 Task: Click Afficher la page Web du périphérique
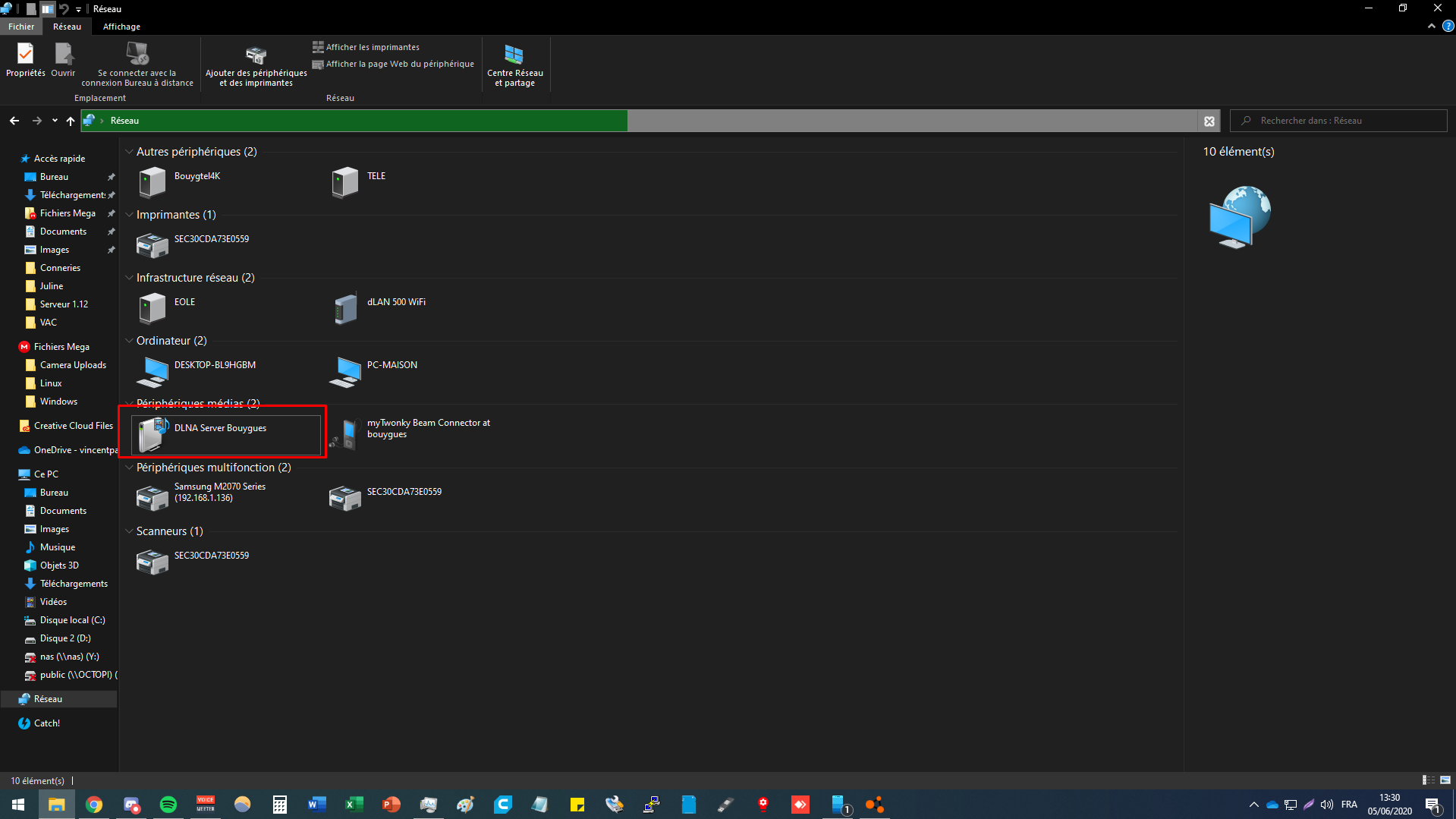click(x=393, y=65)
